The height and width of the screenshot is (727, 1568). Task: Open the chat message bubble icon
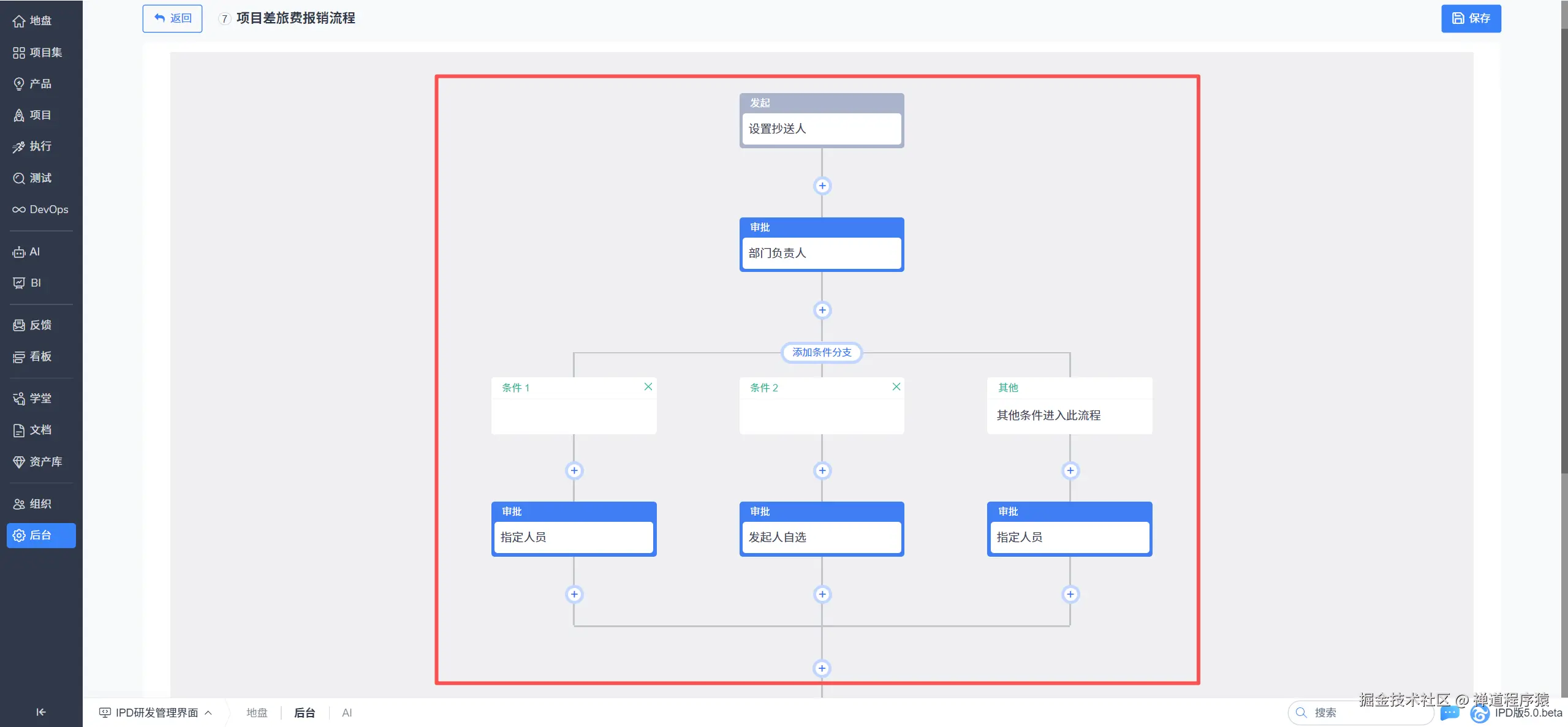coord(1450,713)
